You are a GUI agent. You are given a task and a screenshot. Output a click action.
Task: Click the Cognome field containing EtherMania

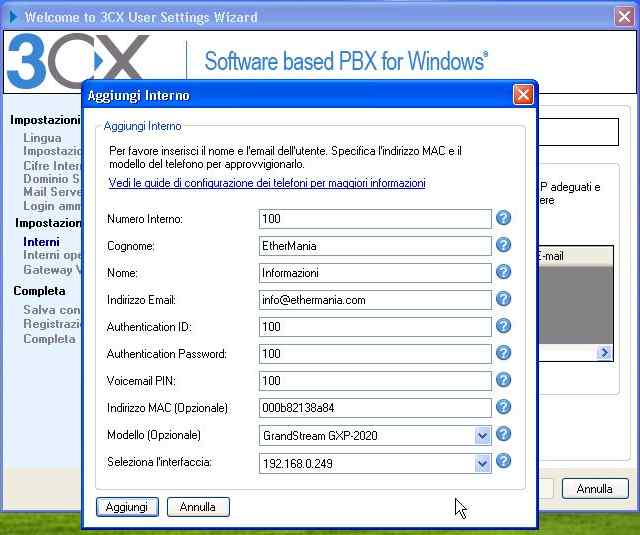(x=375, y=246)
